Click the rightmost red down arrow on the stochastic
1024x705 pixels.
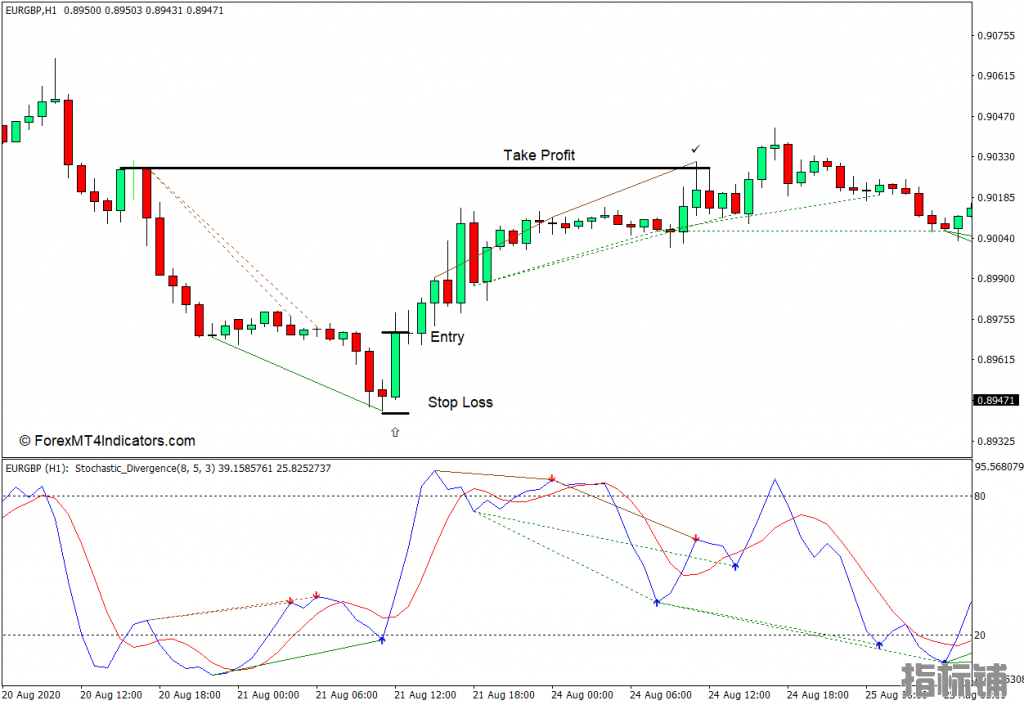pos(696,539)
